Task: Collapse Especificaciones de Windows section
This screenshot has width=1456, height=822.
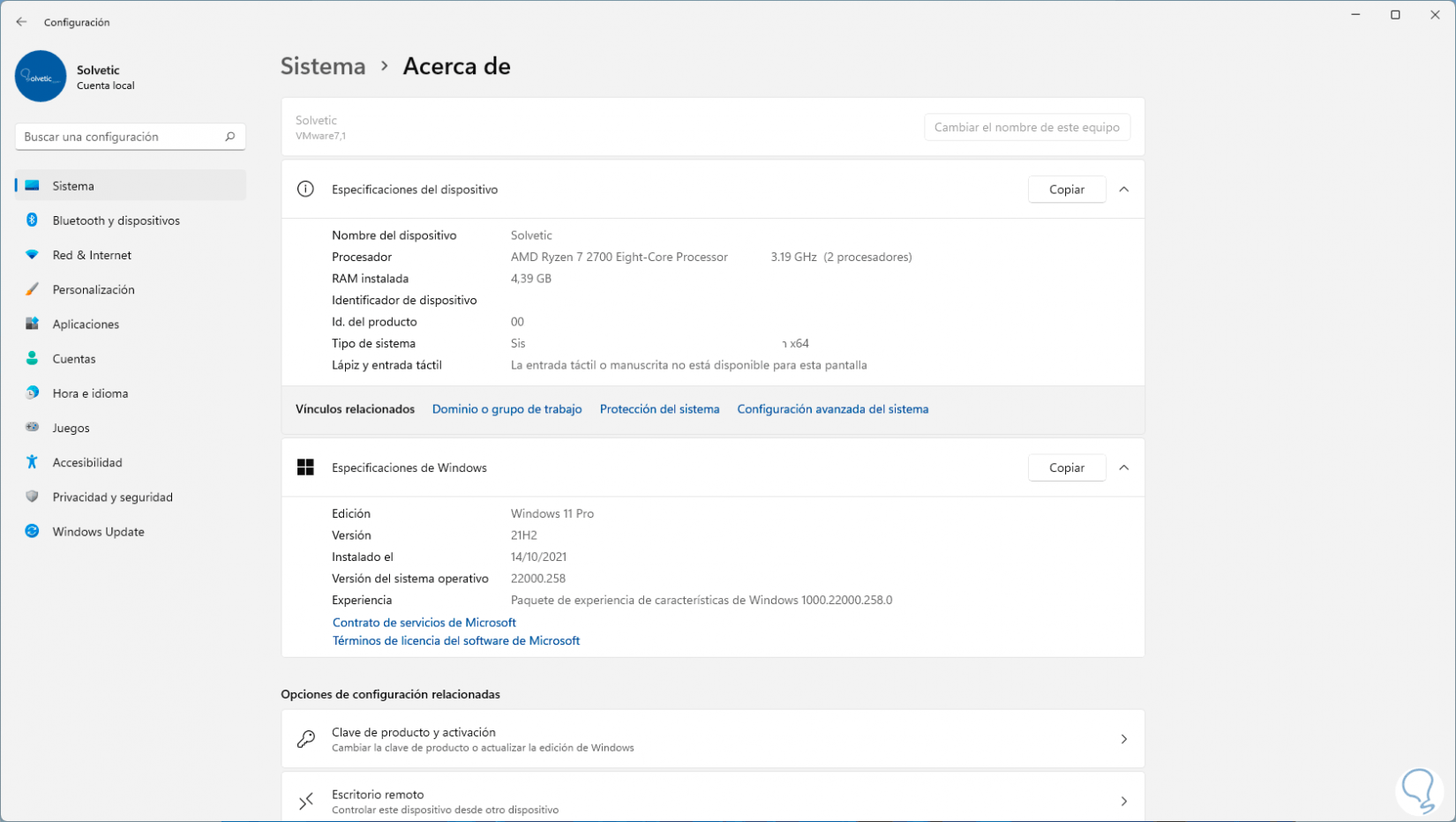Action: coord(1123,467)
